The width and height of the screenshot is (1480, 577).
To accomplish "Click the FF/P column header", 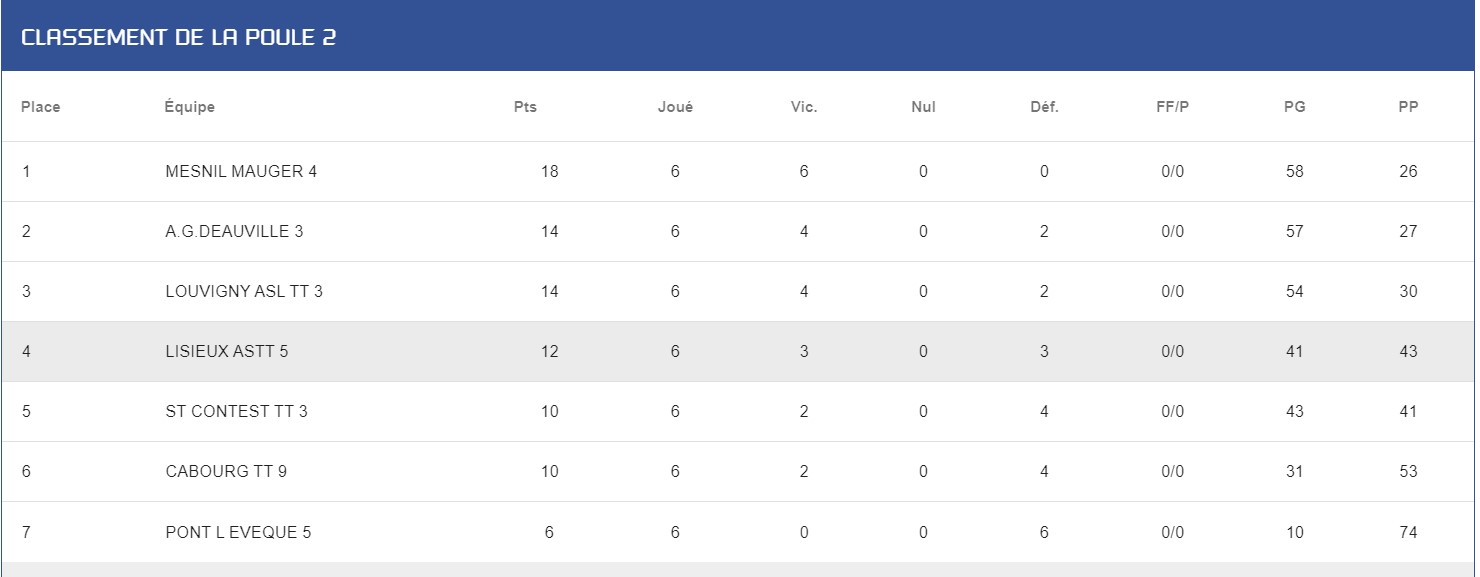I will 1173,107.
